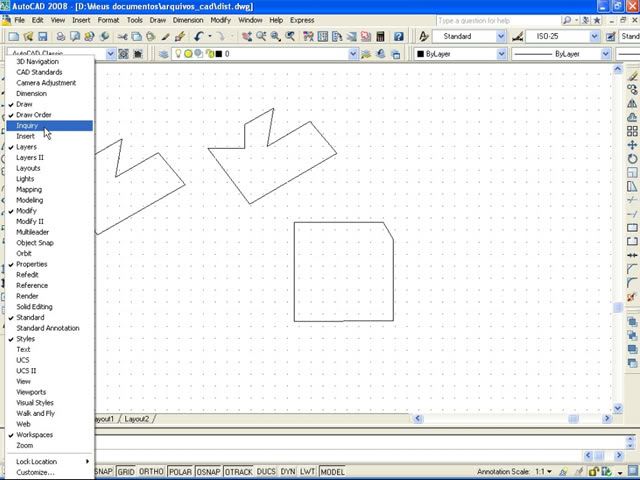This screenshot has width=640, height=480.
Task: Select the Chamfer tool
Action: point(632,269)
